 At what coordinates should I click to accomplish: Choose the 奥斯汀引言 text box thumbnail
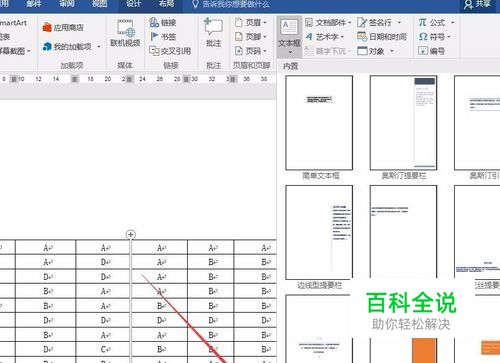477,123
